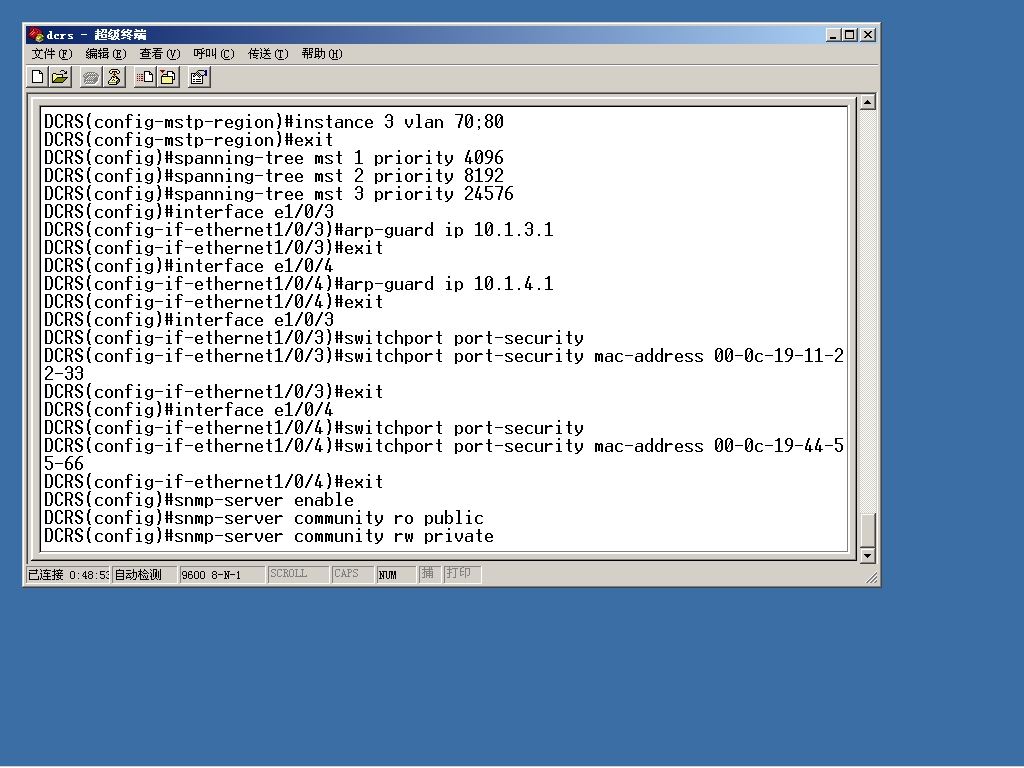Click line 'snmp-server community rw private'
The width and height of the screenshot is (1024, 768).
(x=268, y=536)
